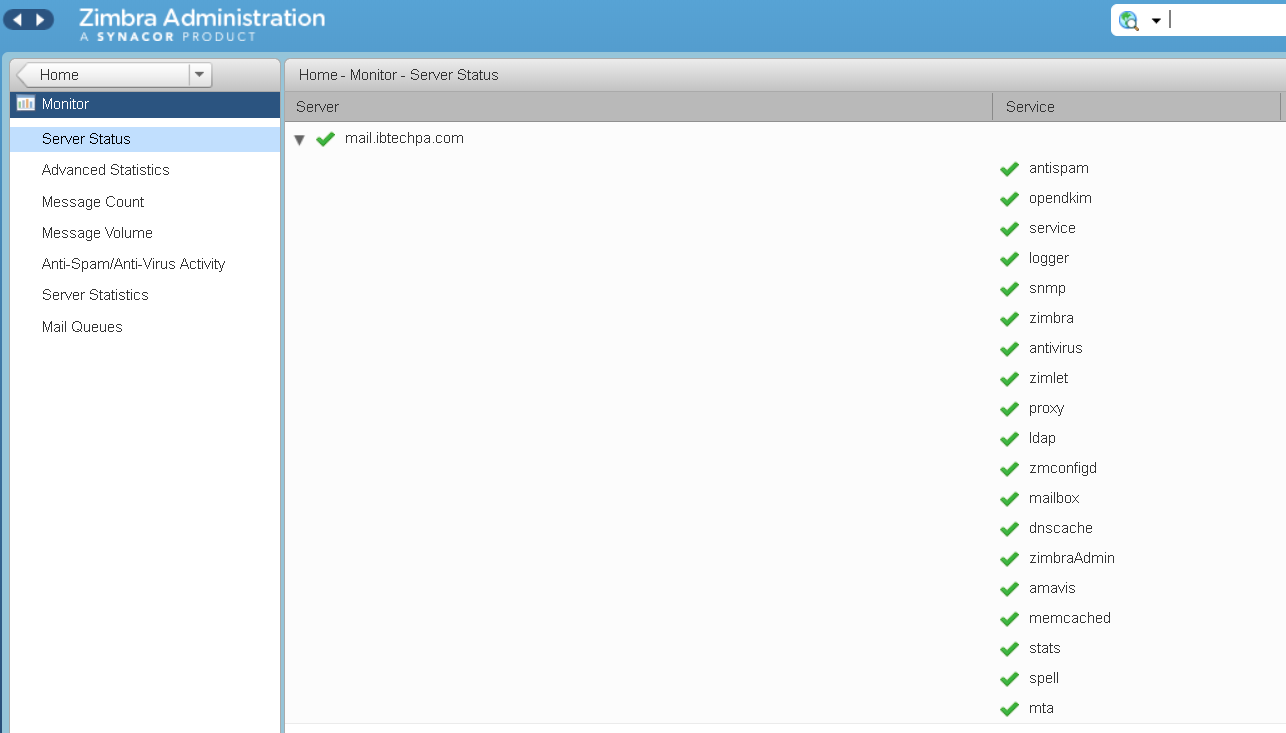Open Anti-Spam/Anti-Virus Activity
The height and width of the screenshot is (733, 1286).
point(133,264)
